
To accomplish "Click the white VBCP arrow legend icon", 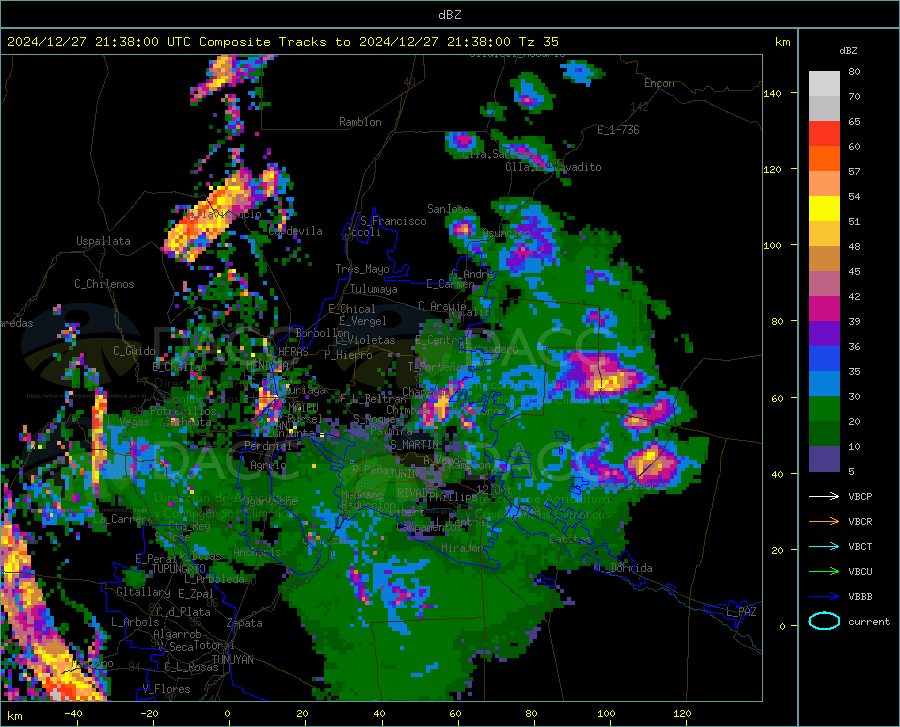I will tap(824, 496).
